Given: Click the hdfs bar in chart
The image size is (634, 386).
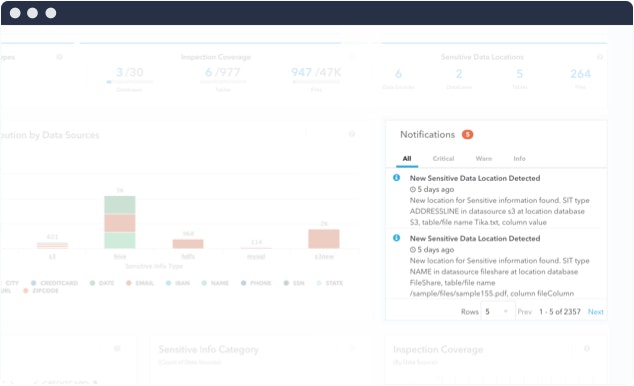Looking at the screenshot, I should (188, 244).
